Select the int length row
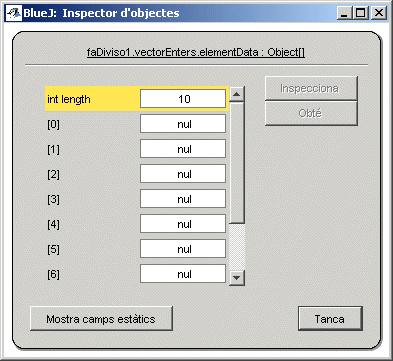This screenshot has width=393, height=361. click(x=137, y=99)
